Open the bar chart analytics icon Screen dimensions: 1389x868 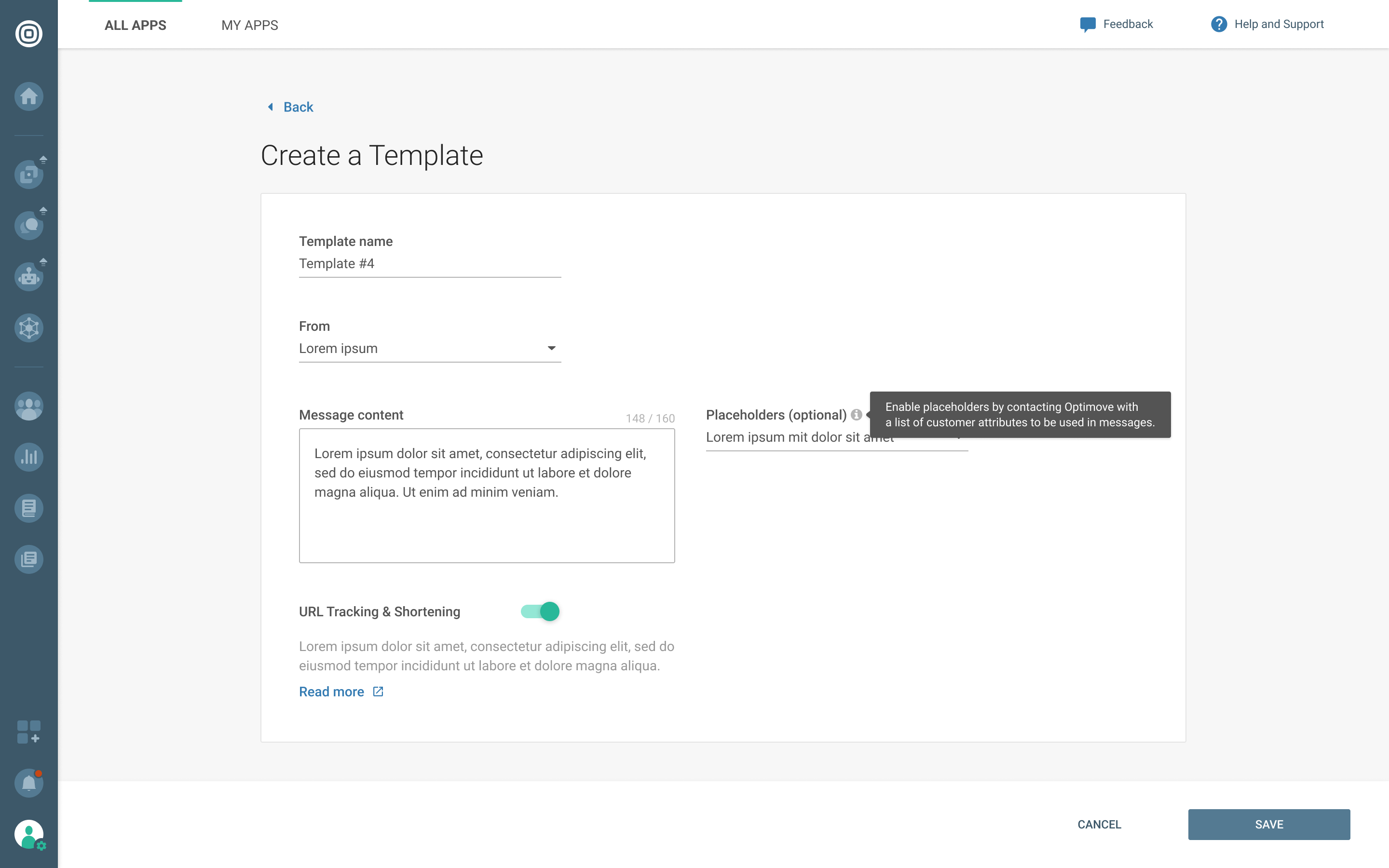coord(29,457)
